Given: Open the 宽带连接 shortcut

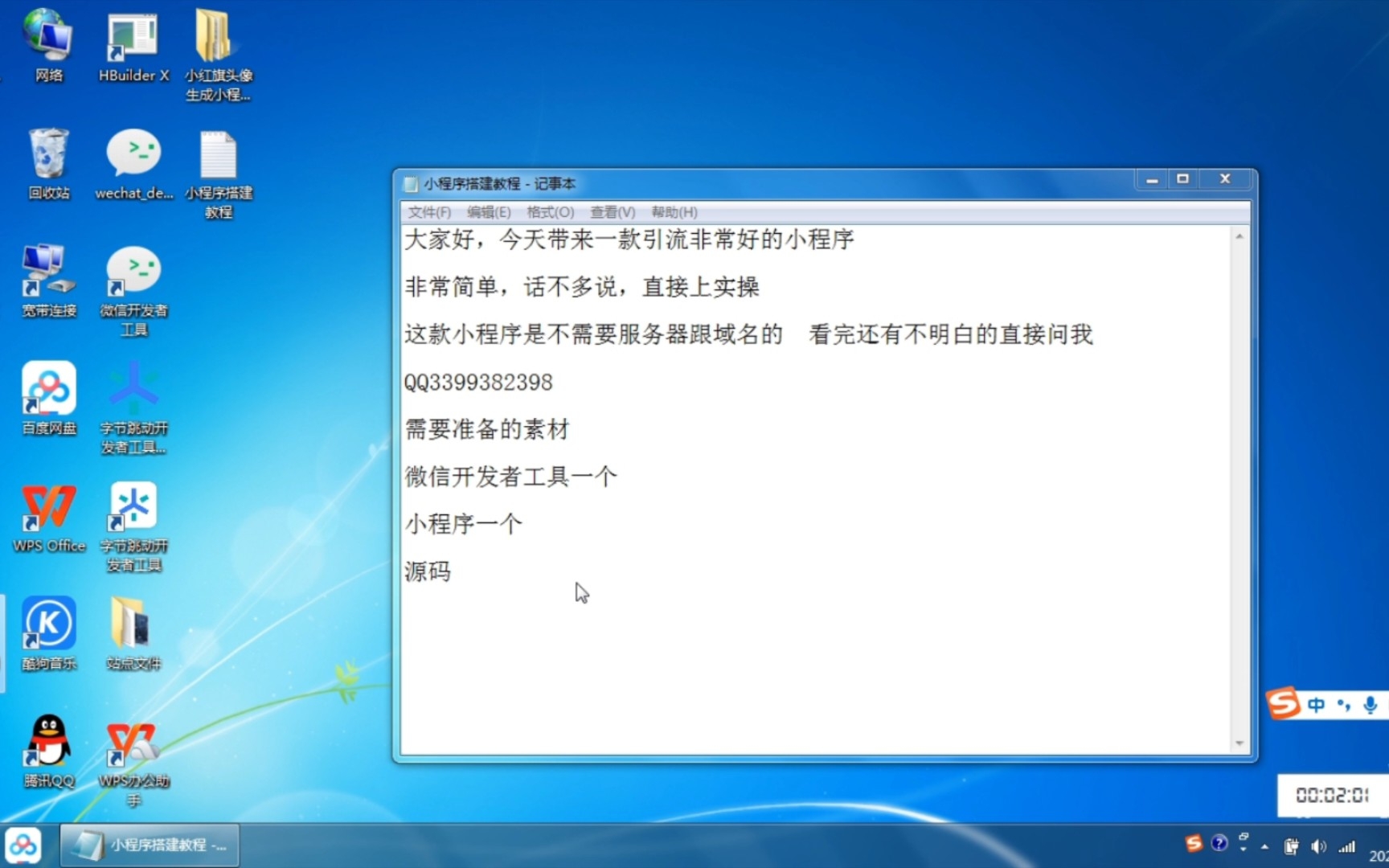Looking at the screenshot, I should (x=48, y=281).
